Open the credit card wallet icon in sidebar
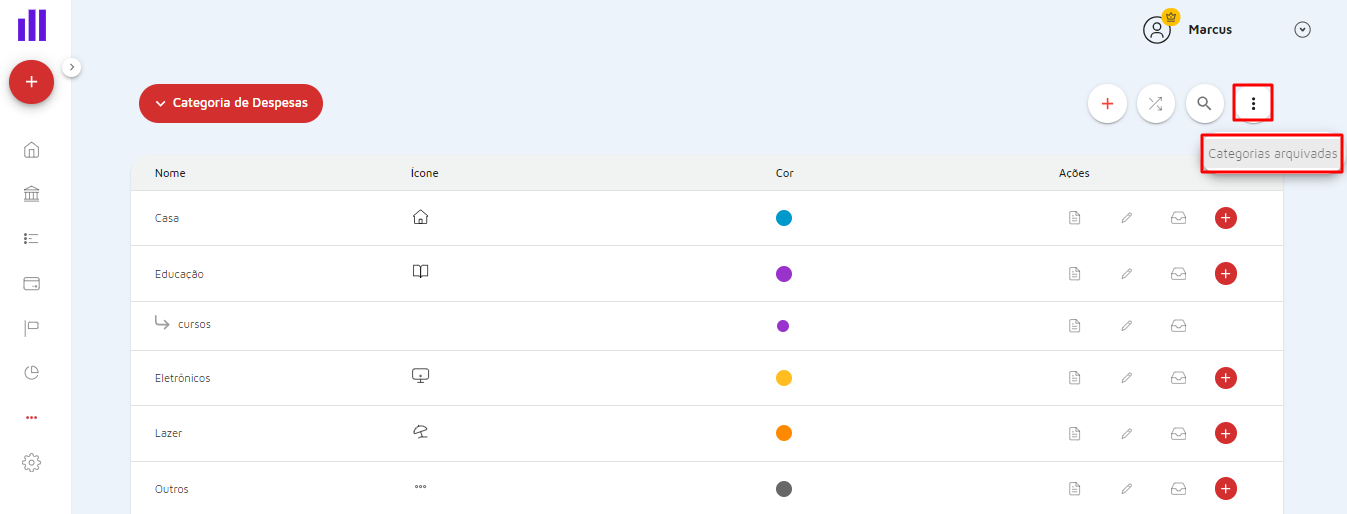1347x514 pixels. (31, 284)
